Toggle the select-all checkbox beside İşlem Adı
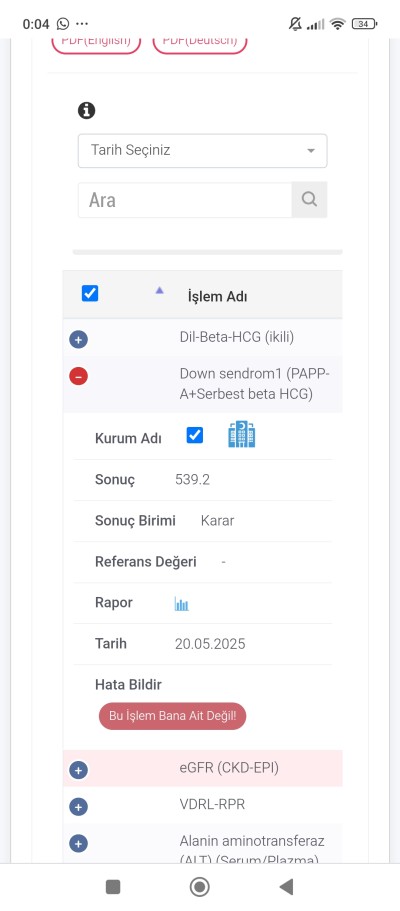This screenshot has height=911, width=400. 90,293
